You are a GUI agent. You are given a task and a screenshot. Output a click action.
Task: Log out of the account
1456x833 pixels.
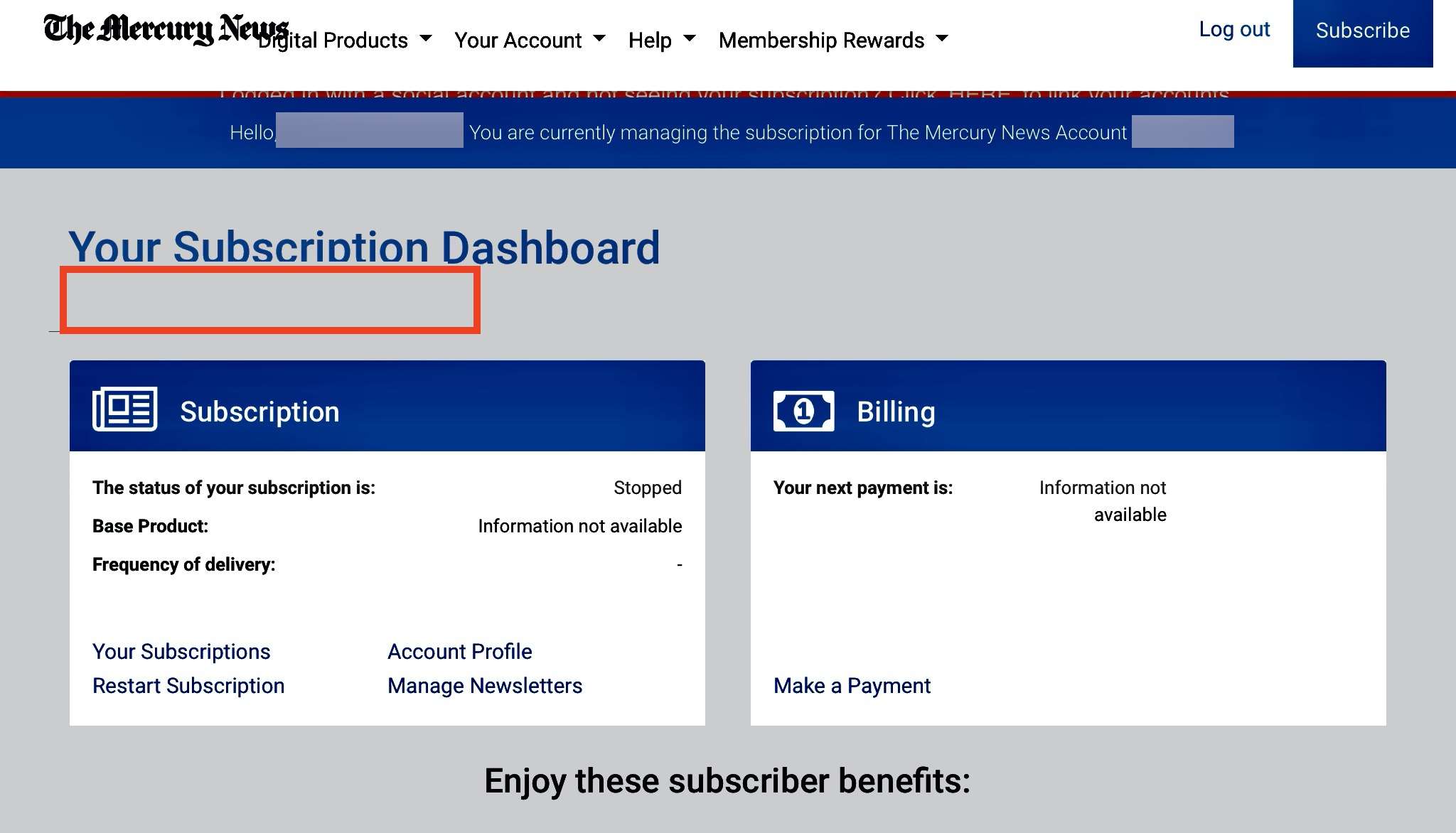pos(1234,29)
